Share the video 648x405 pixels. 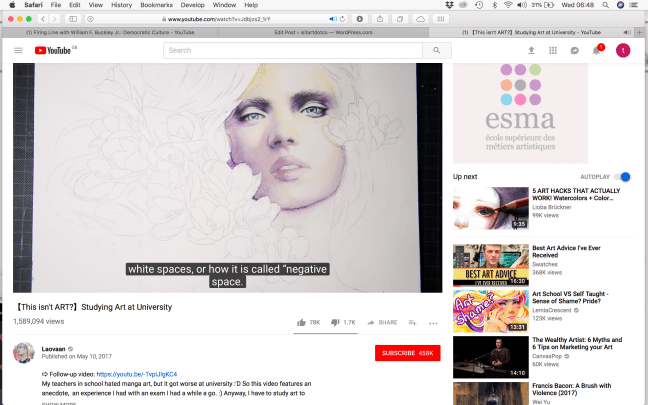tap(382, 323)
